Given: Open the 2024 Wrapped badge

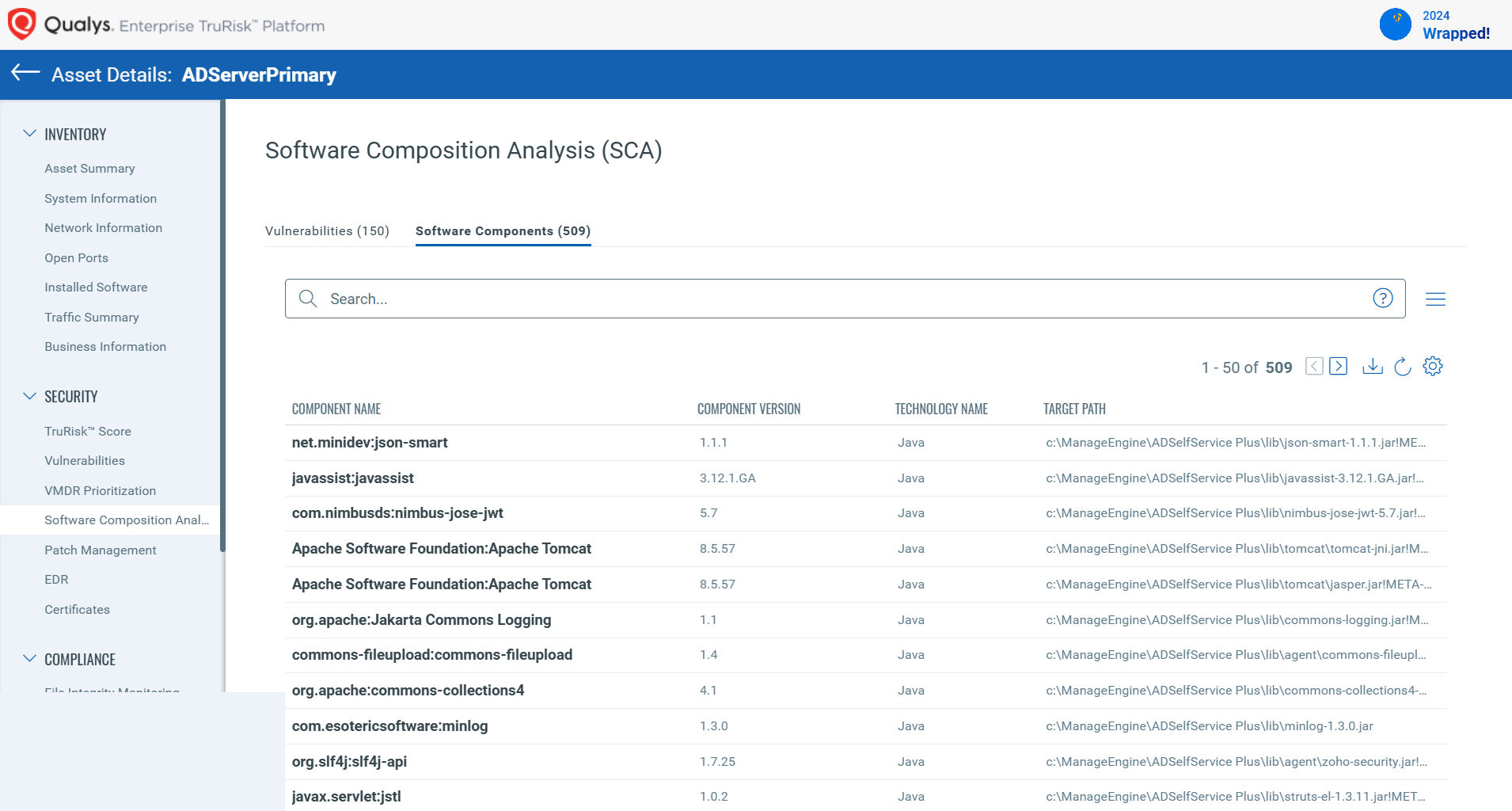Looking at the screenshot, I should (1435, 25).
